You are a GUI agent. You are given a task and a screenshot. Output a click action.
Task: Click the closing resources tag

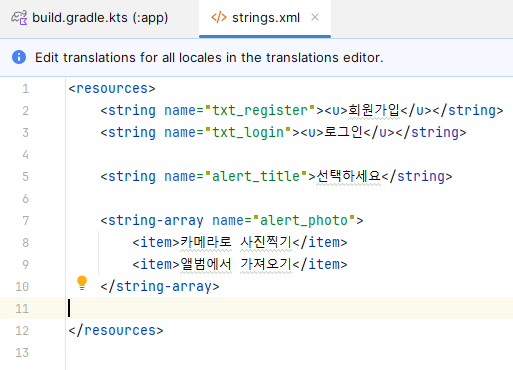pos(116,330)
